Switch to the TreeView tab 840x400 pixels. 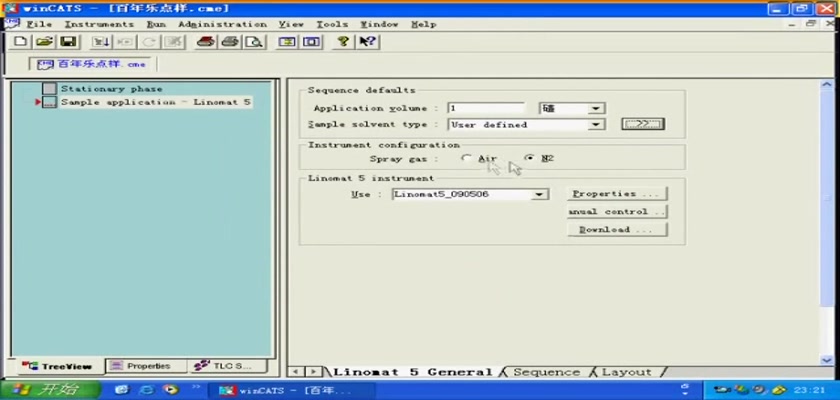click(60, 366)
